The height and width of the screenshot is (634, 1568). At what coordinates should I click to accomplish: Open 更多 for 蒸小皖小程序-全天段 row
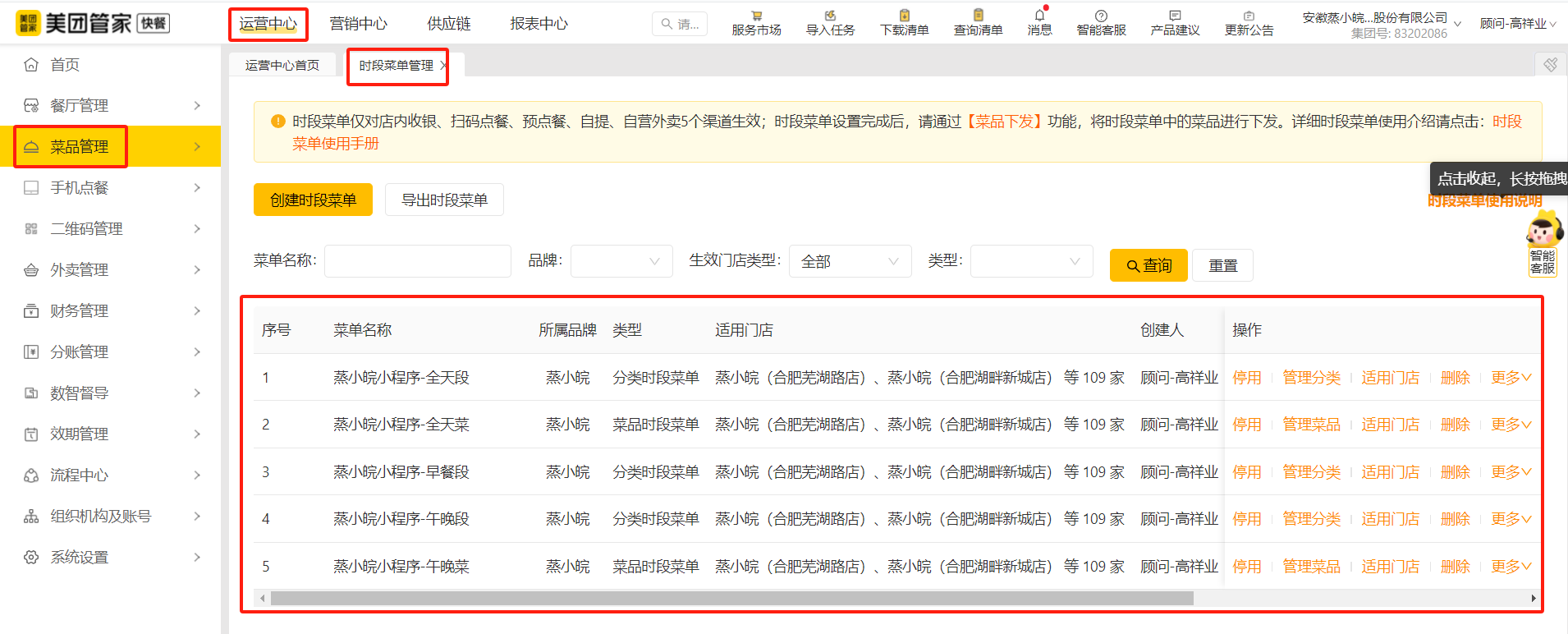[x=1511, y=378]
